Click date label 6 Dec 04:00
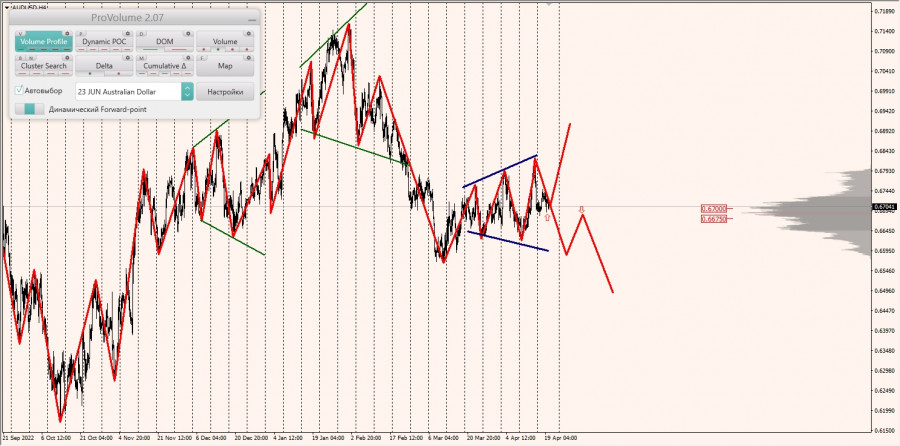Image resolution: width=900 pixels, height=446 pixels. [x=211, y=437]
